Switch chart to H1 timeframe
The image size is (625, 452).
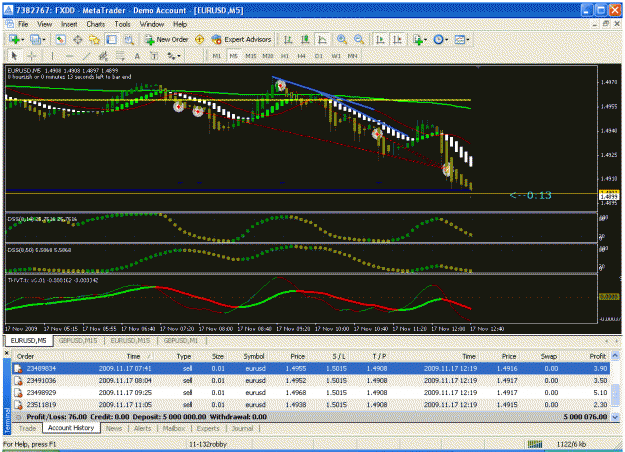285,56
